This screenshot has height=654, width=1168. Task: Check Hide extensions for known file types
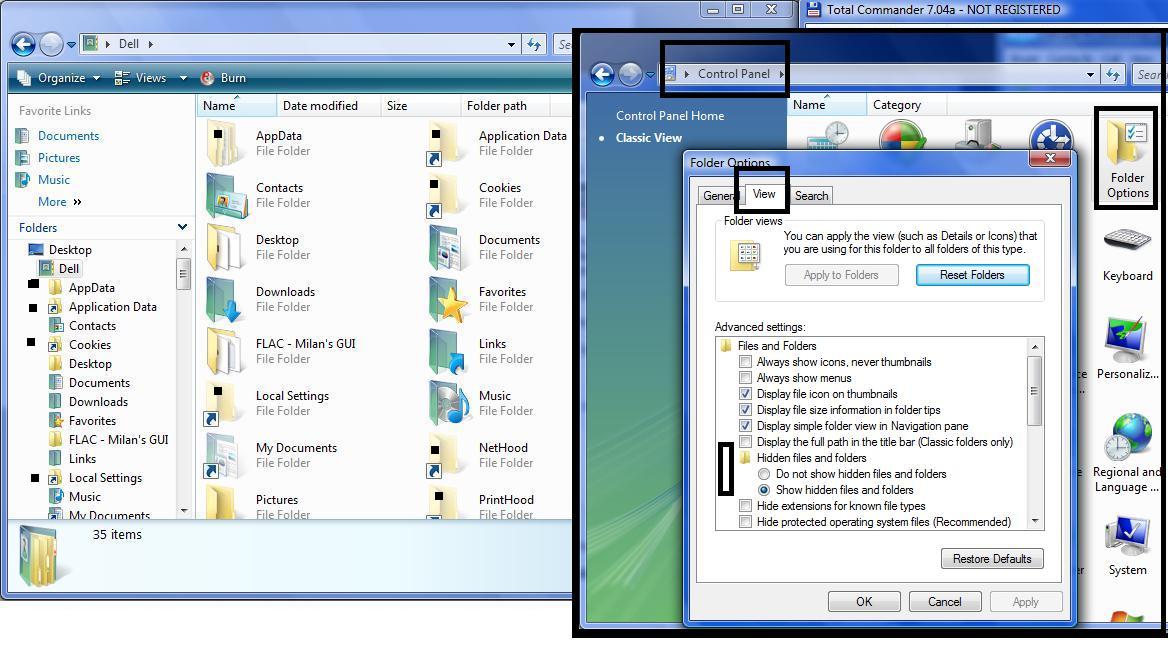(745, 506)
